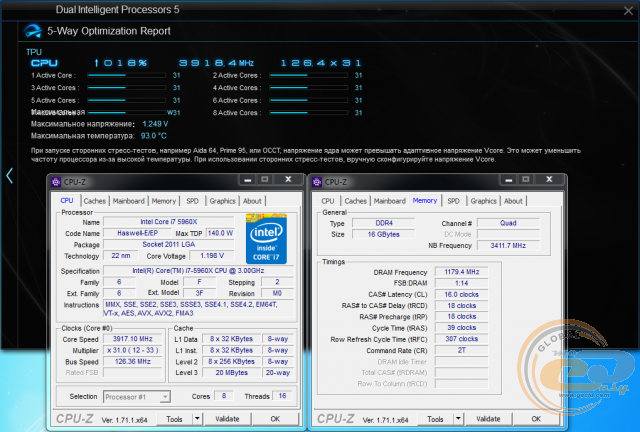Image resolution: width=640 pixels, height=432 pixels.
Task: Close the left CPU-Z window
Action: [x=288, y=180]
